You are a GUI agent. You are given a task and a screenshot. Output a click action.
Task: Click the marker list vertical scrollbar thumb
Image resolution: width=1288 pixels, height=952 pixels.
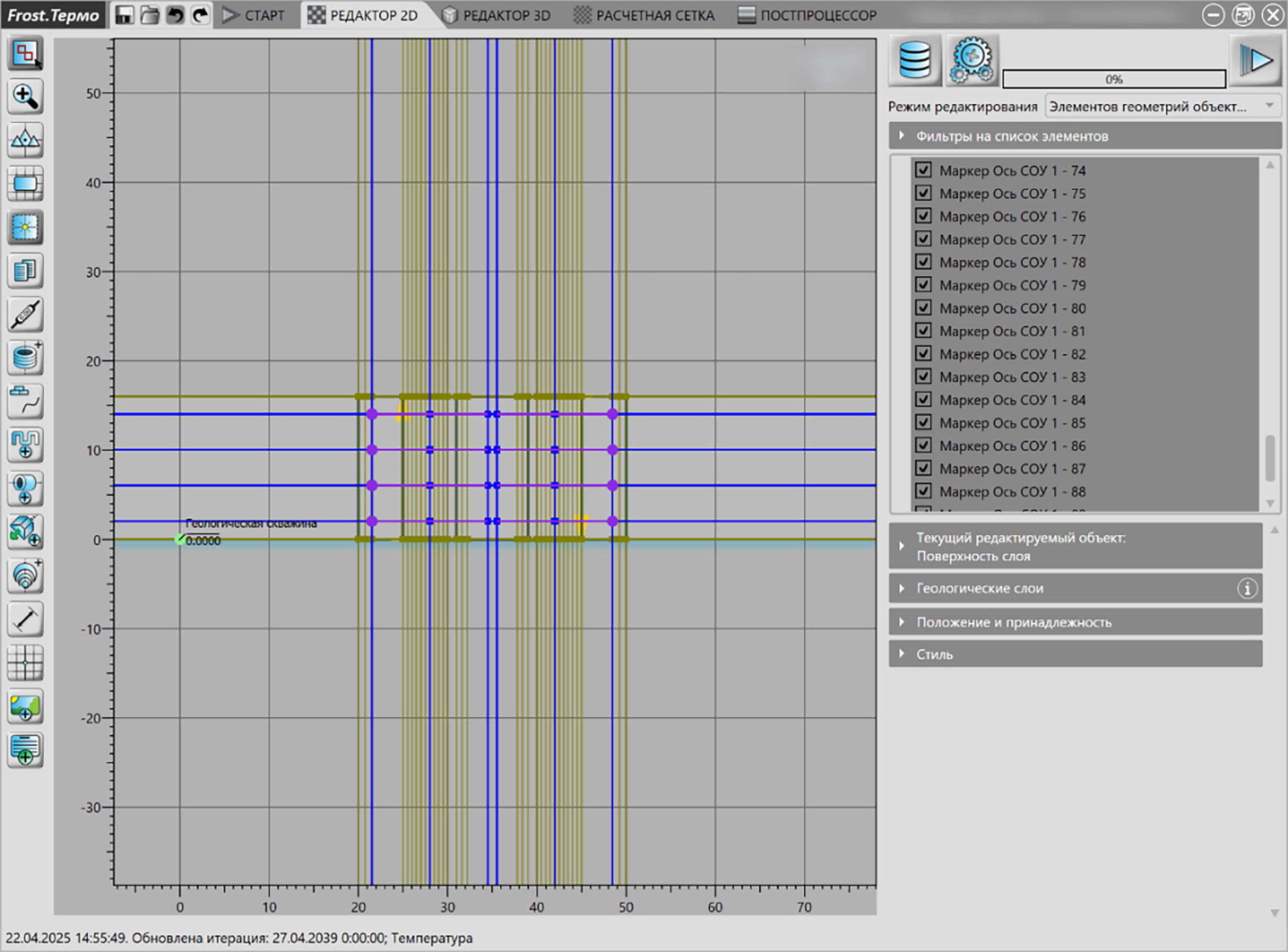click(x=1270, y=458)
